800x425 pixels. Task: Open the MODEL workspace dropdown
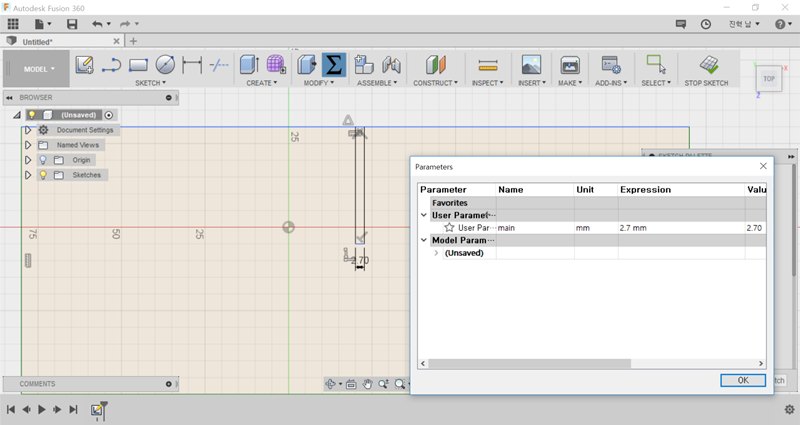click(x=40, y=69)
